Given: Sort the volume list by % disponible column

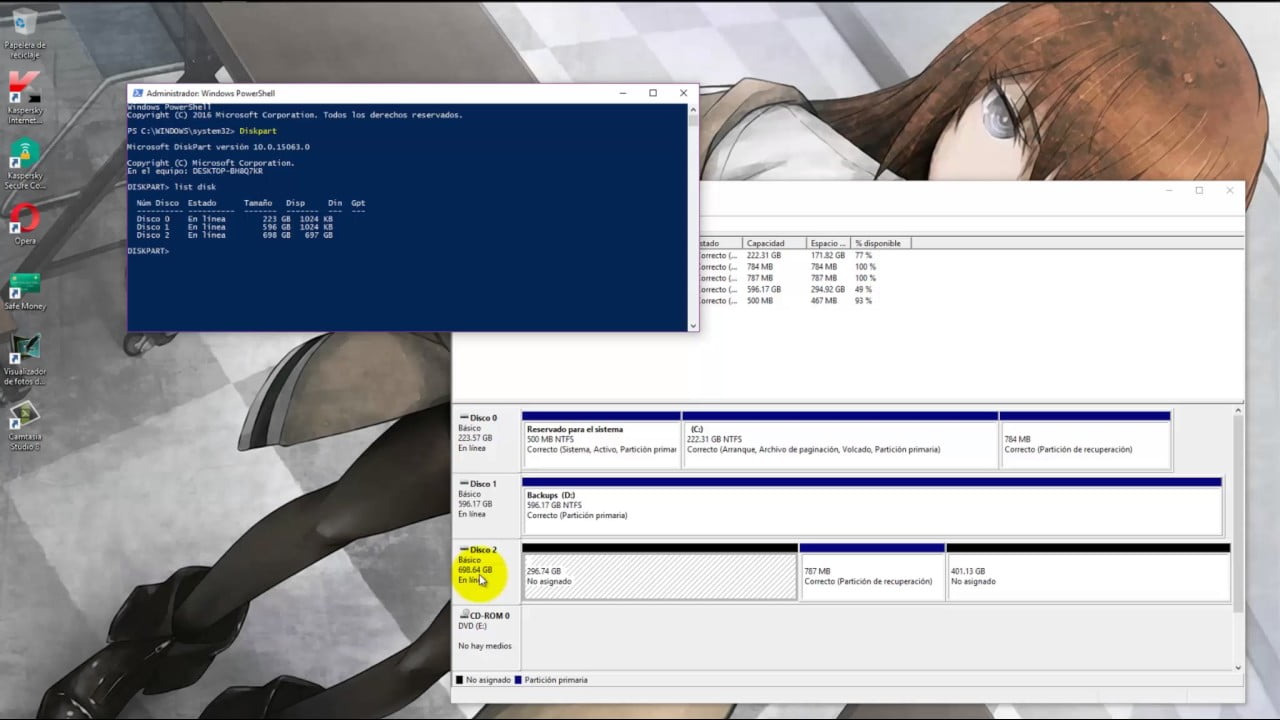Looking at the screenshot, I should point(880,243).
